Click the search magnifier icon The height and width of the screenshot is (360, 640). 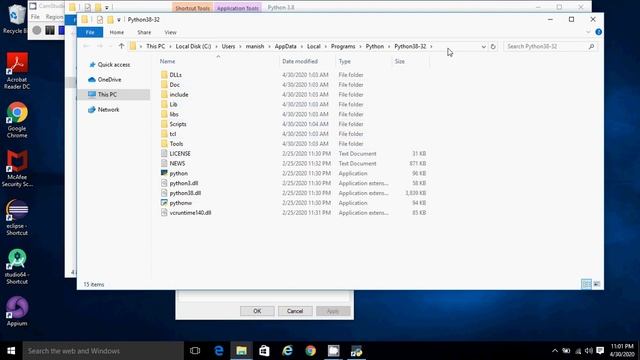[x=591, y=47]
